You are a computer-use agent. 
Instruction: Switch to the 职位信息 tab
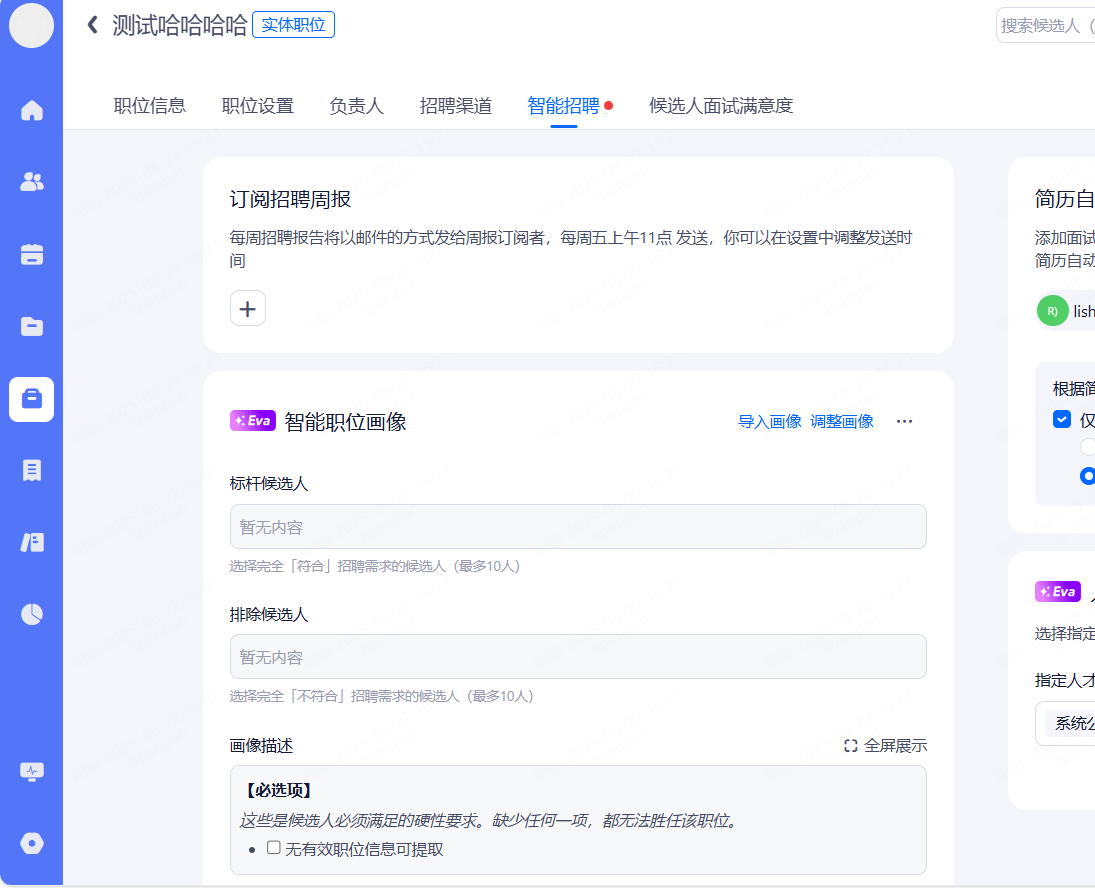click(150, 106)
